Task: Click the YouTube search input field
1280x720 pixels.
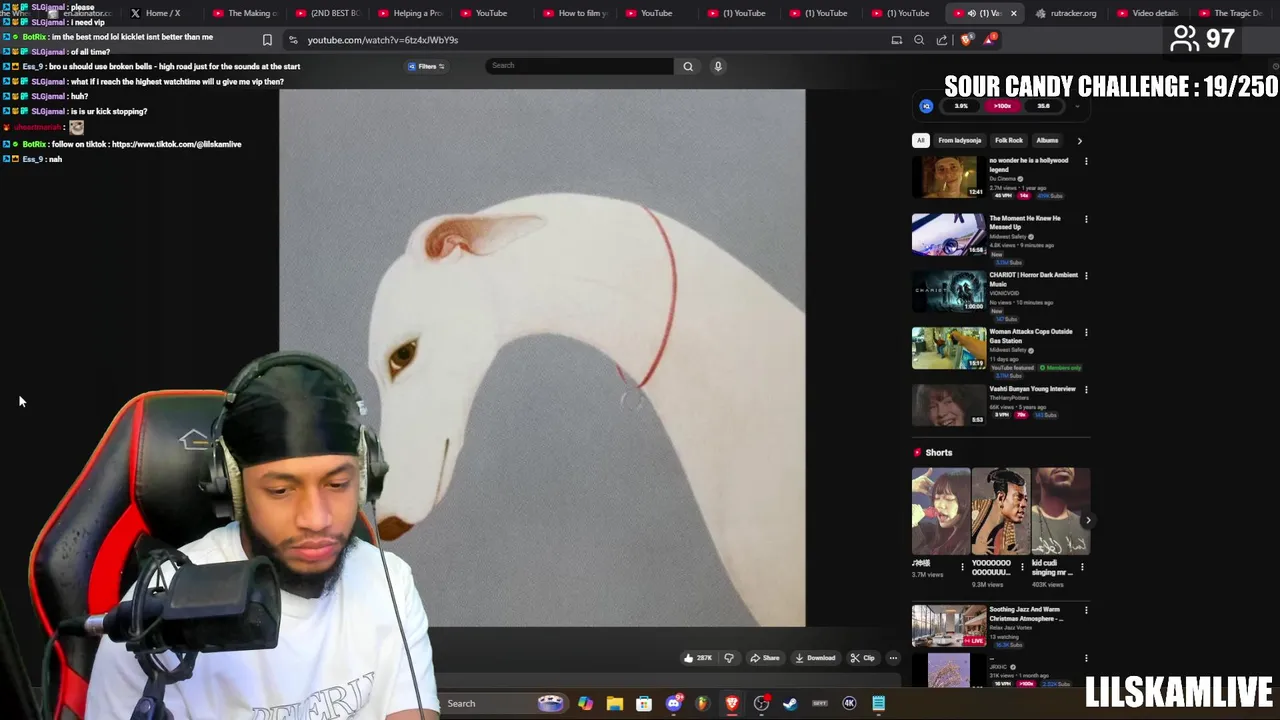Action: (x=580, y=66)
